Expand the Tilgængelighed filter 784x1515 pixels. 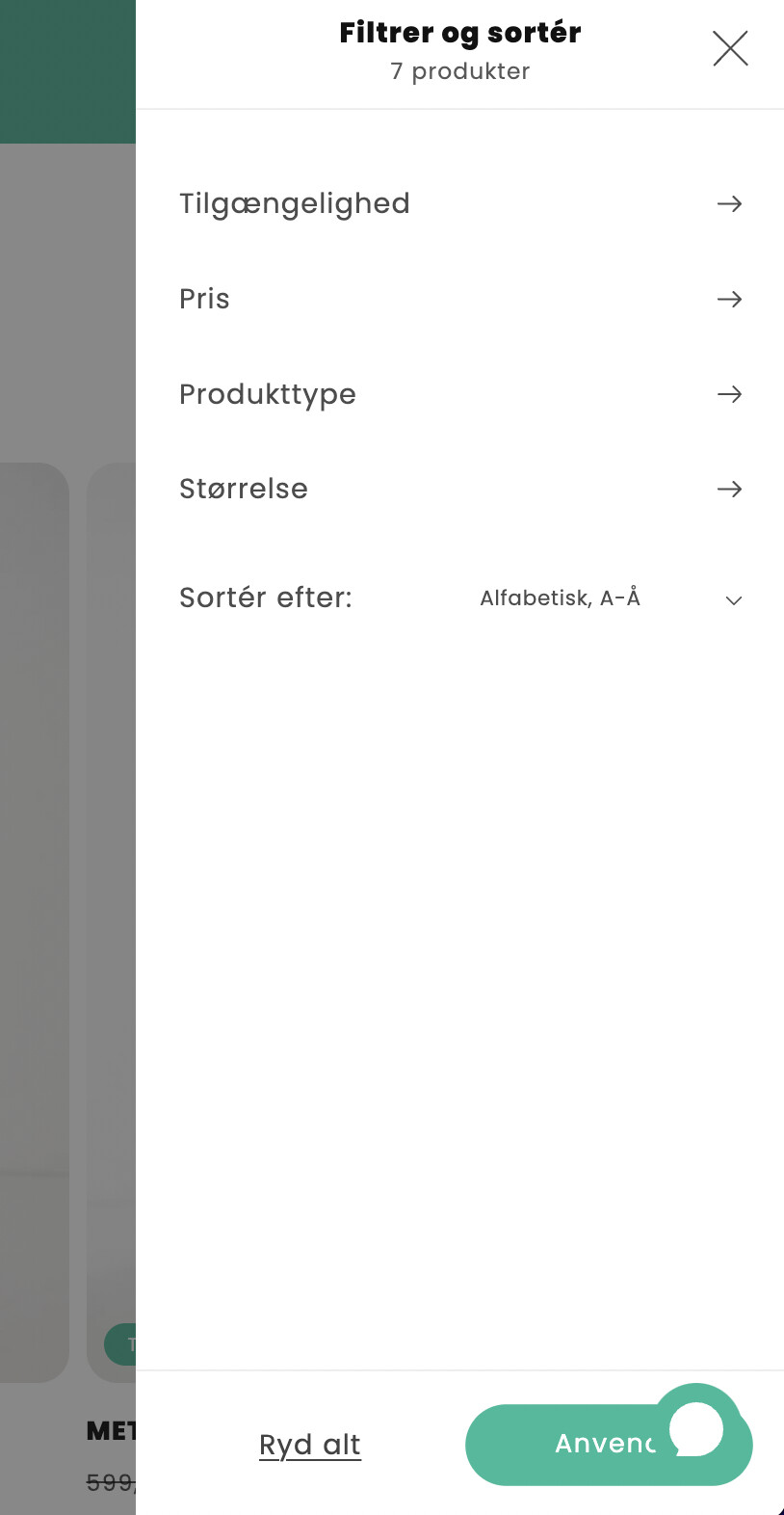[295, 203]
